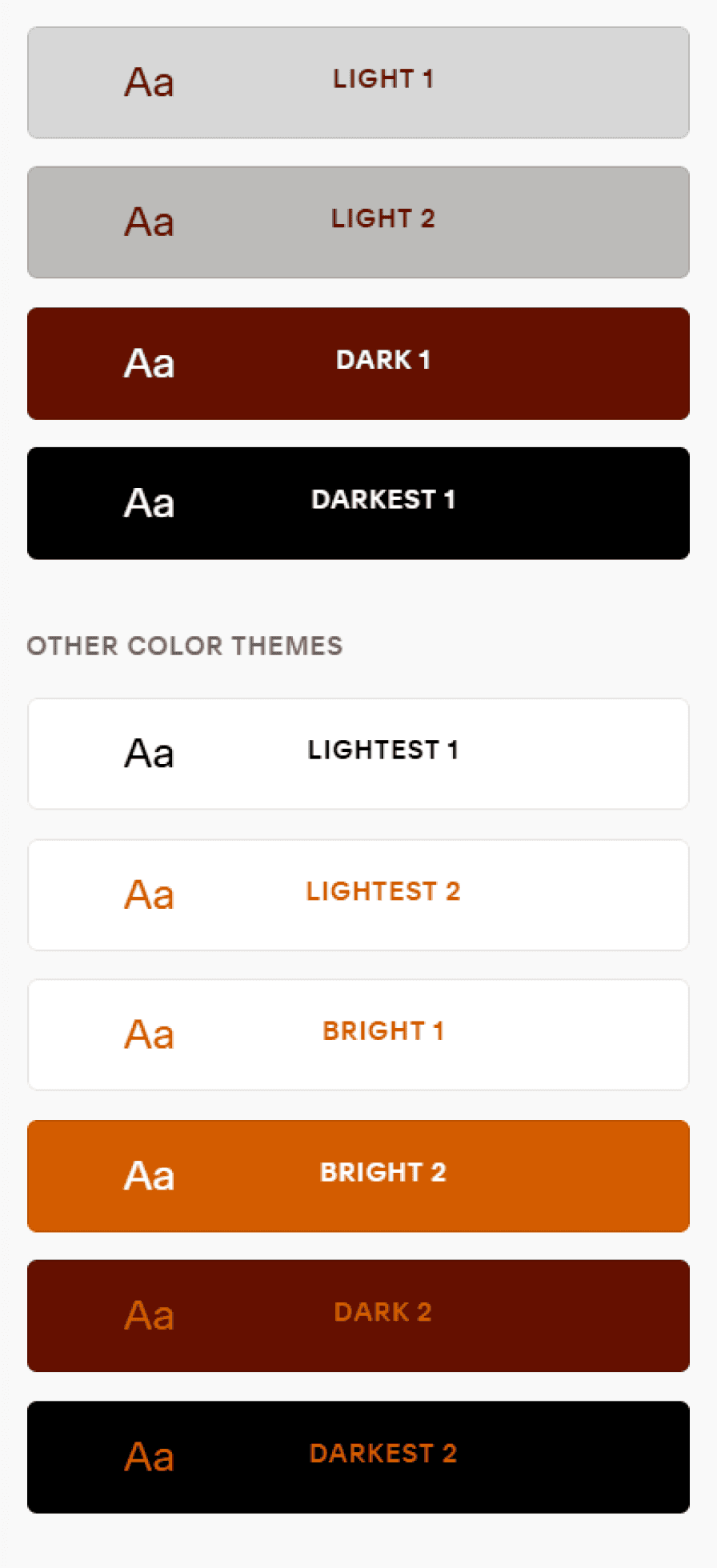This screenshot has height=1568, width=717.
Task: Click the orange Aa sample in Darkest 2
Action: [x=149, y=1457]
